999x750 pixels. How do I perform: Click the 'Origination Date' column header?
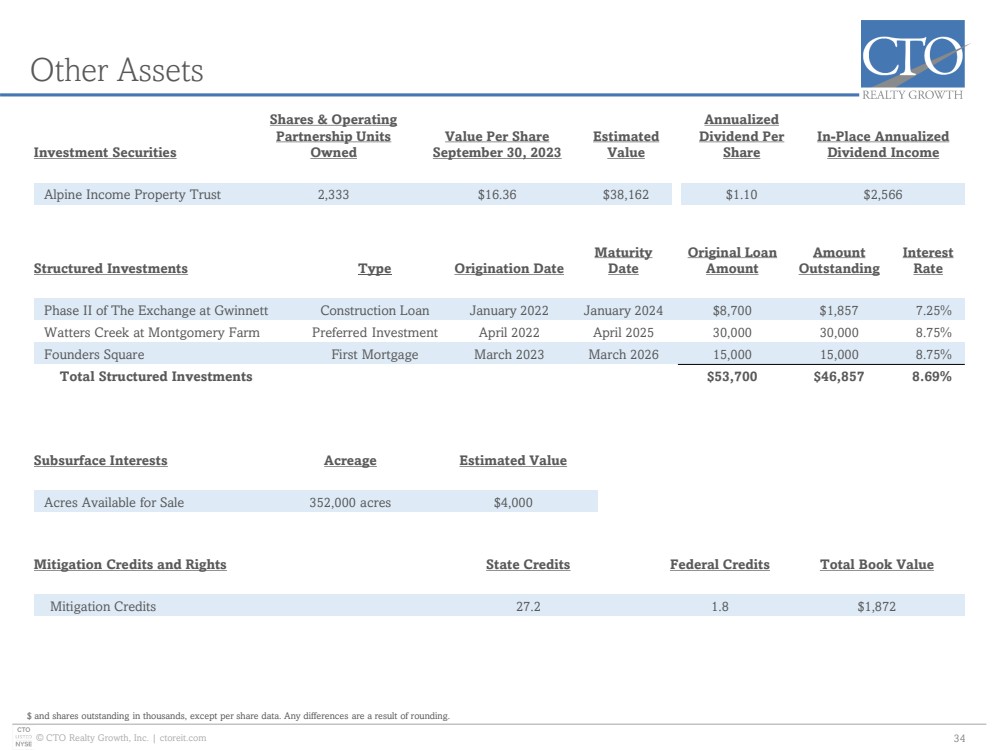point(509,268)
